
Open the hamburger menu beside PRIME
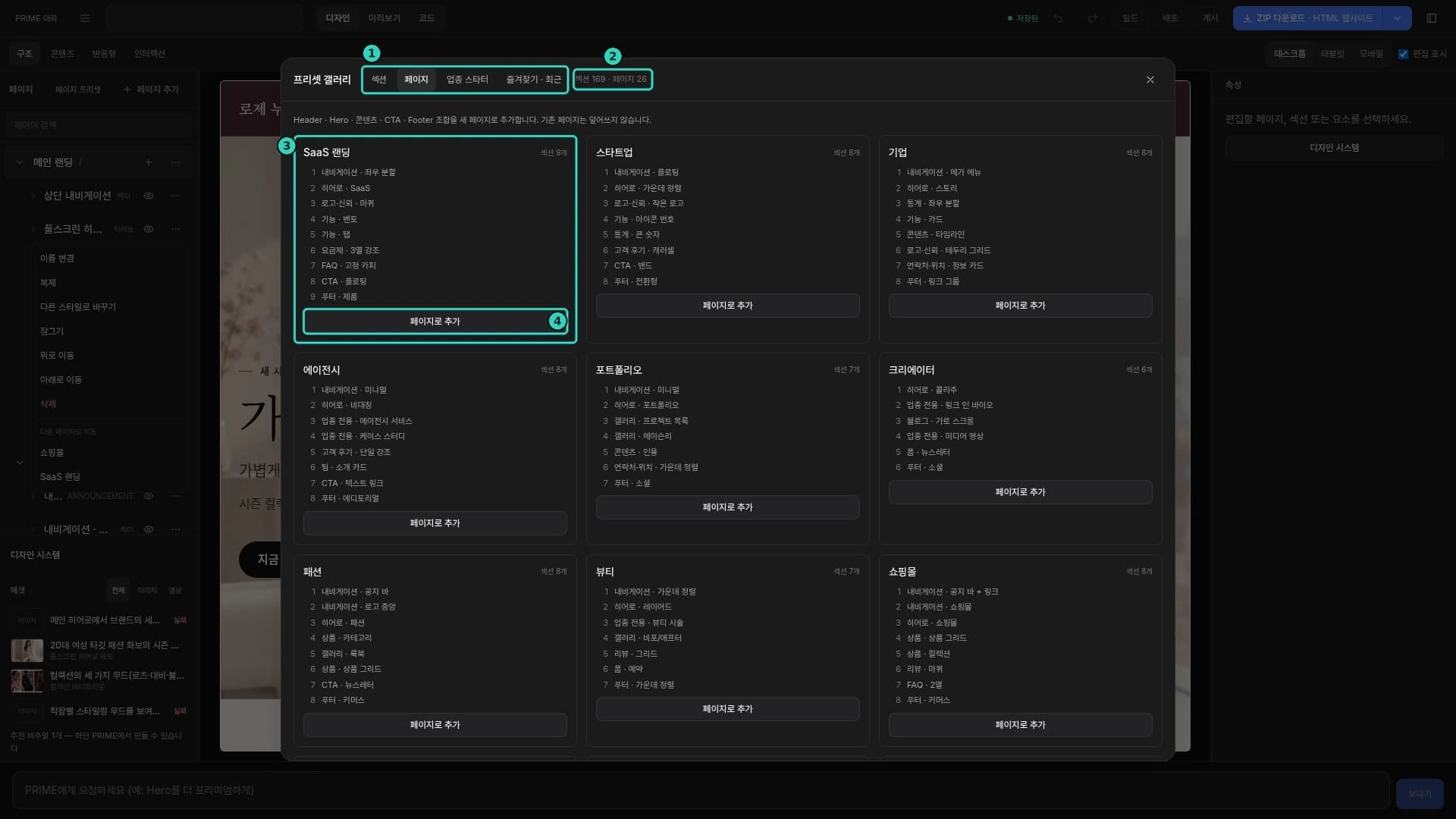point(85,18)
